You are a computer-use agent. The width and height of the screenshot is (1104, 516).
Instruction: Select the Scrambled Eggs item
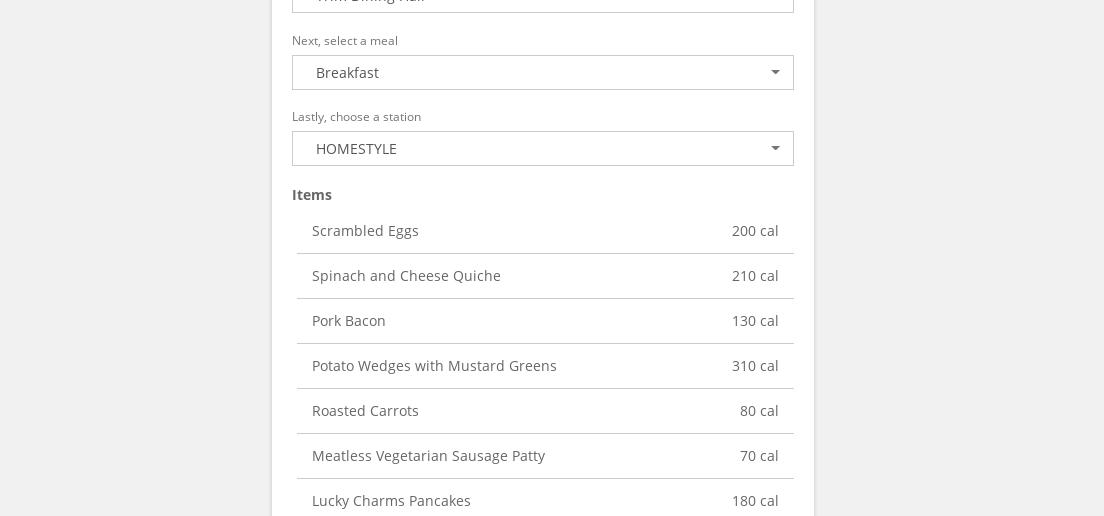(365, 231)
